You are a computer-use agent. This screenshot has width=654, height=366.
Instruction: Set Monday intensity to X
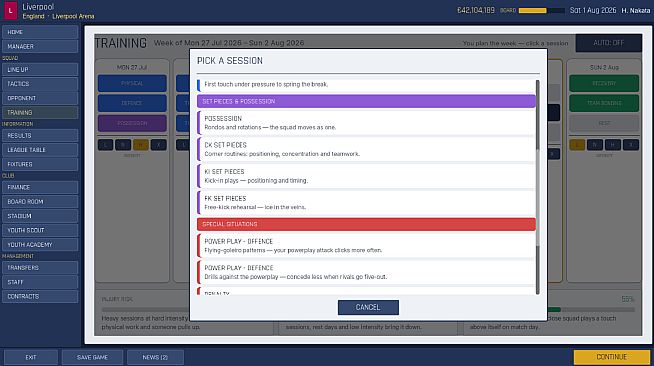click(x=158, y=145)
